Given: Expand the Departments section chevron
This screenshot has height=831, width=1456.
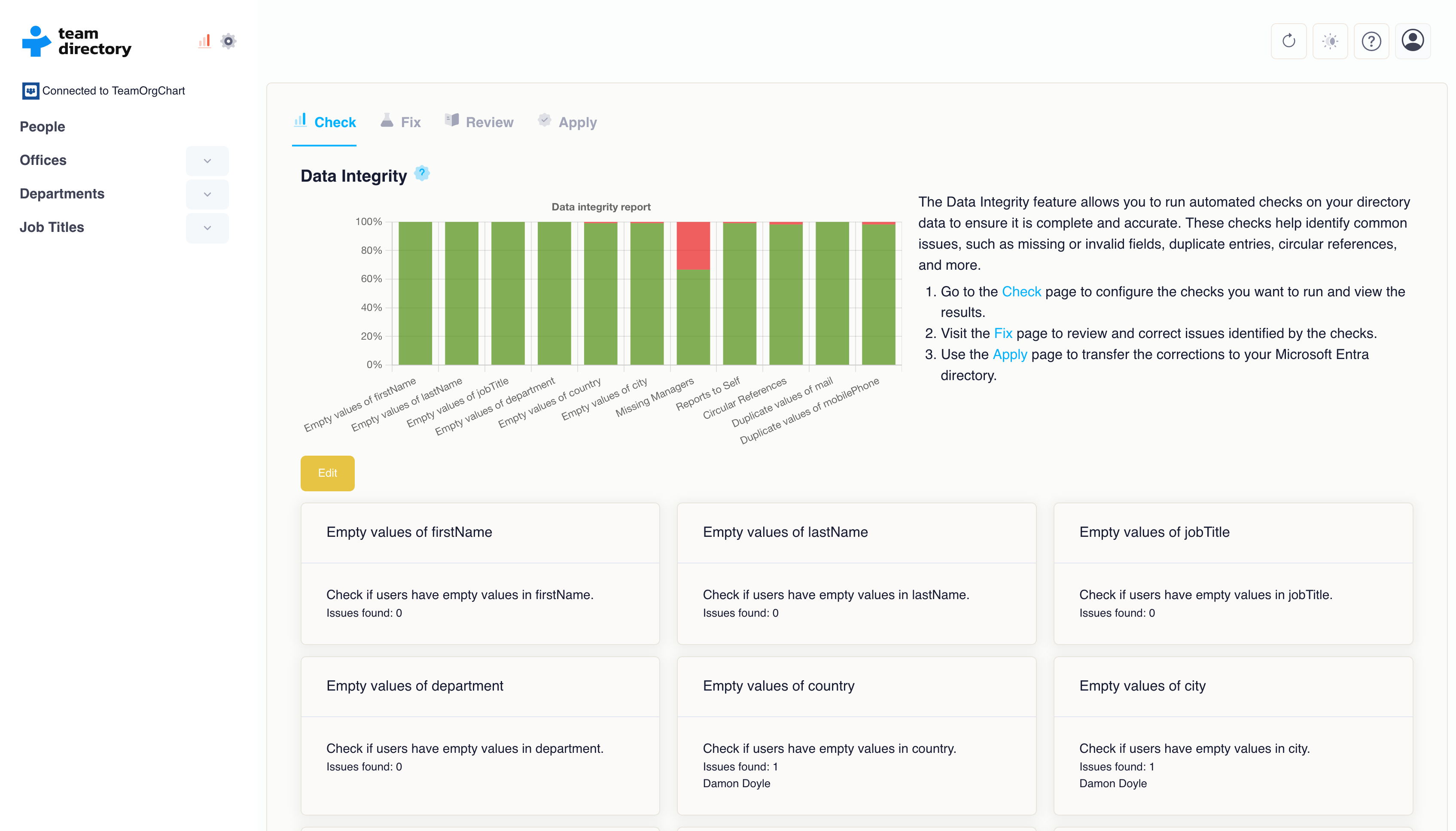Looking at the screenshot, I should [x=207, y=195].
